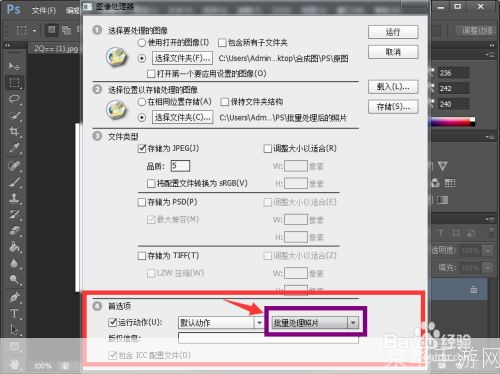The width and height of the screenshot is (500, 374).
Task: Select the History Brush tool
Action: 14,214
